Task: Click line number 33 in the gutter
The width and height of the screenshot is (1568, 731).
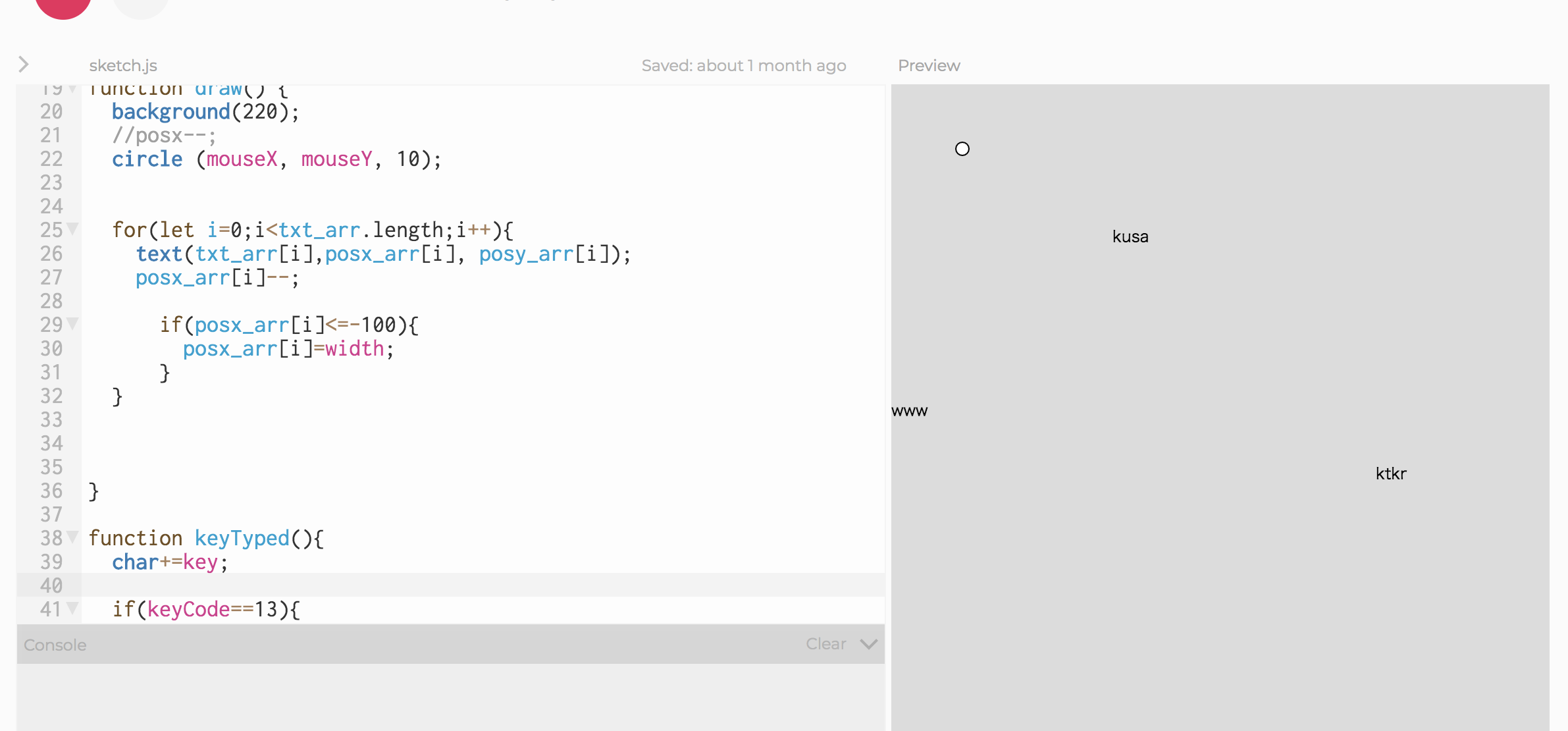Action: (51, 420)
